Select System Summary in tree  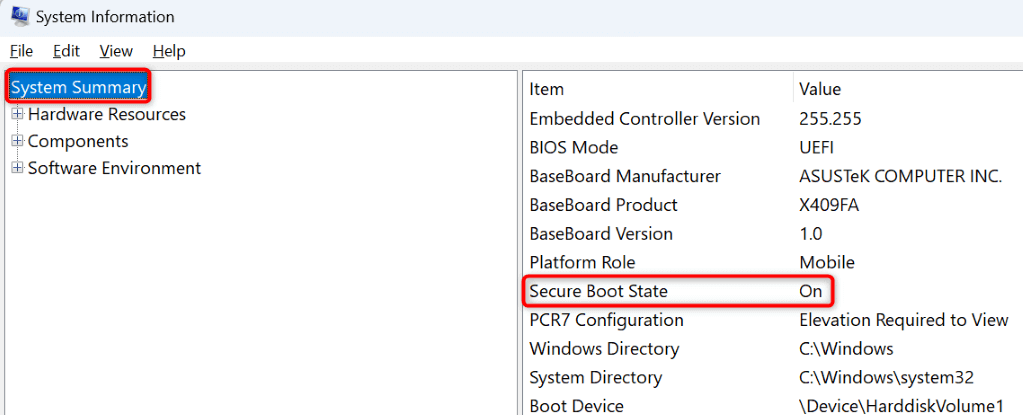[78, 88]
